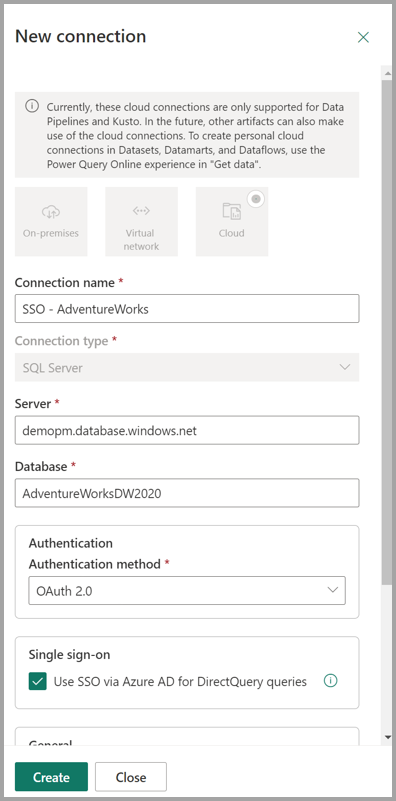Toggle Use SSO via Azure AD checkbox
Image resolution: width=396 pixels, height=801 pixels.
[x=38, y=681]
